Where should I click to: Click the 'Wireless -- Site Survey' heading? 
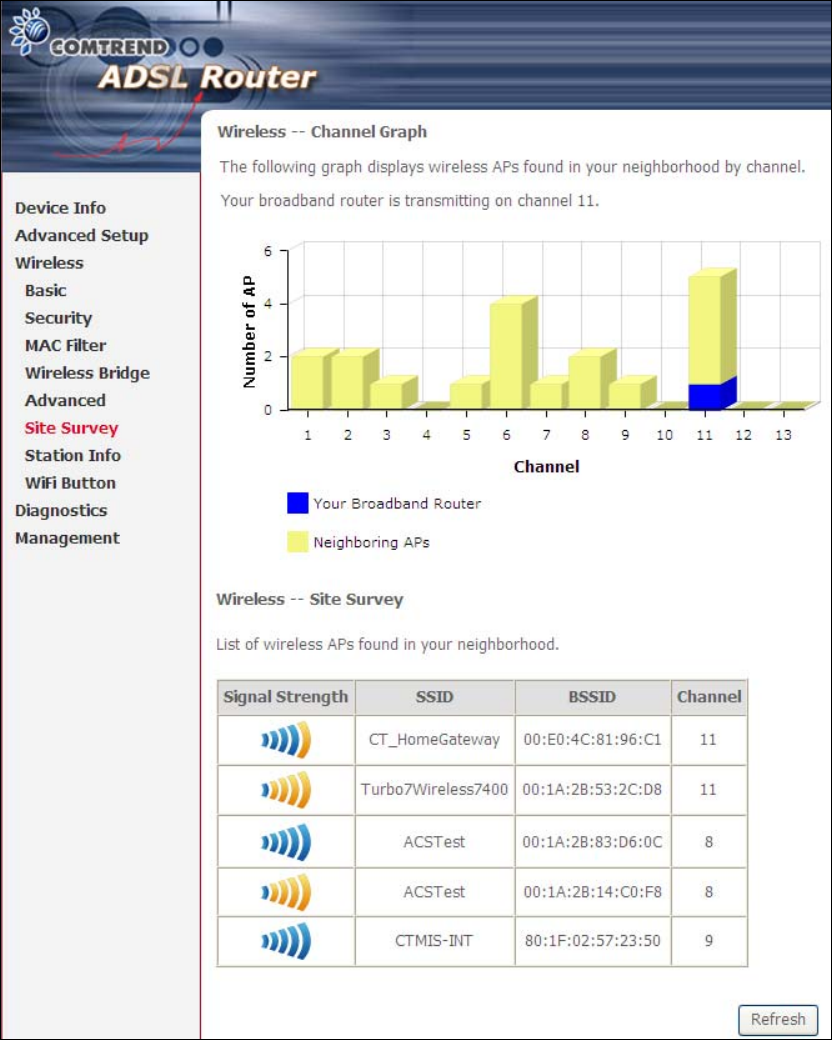[x=310, y=600]
